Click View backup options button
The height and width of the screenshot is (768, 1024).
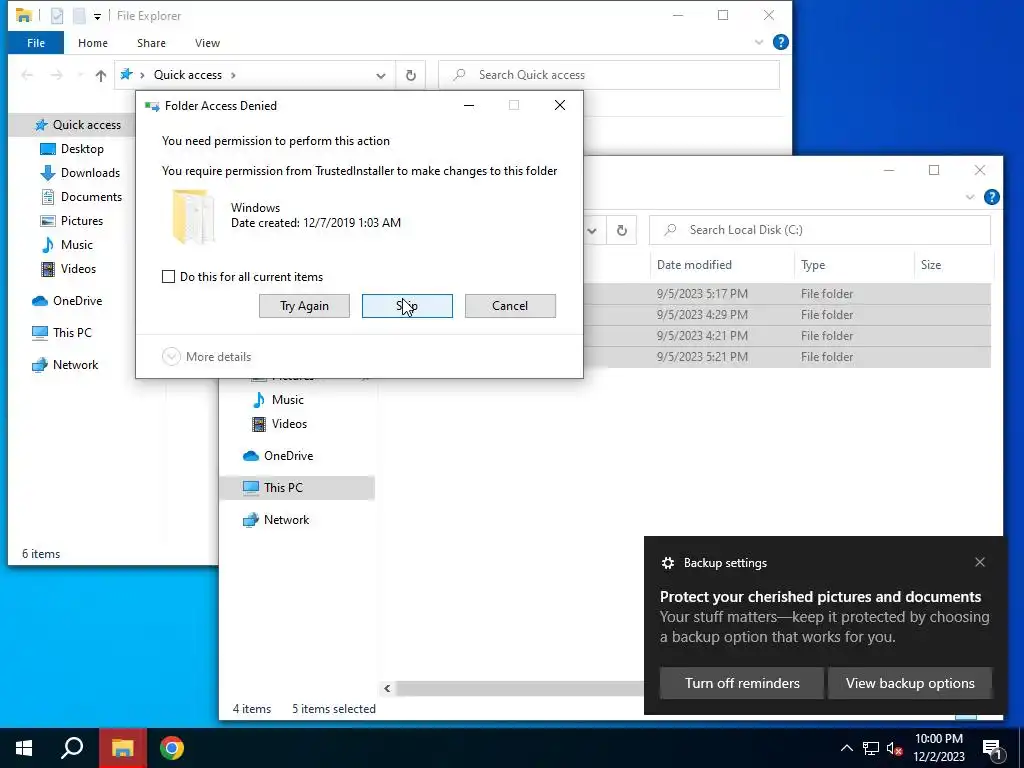pos(910,683)
